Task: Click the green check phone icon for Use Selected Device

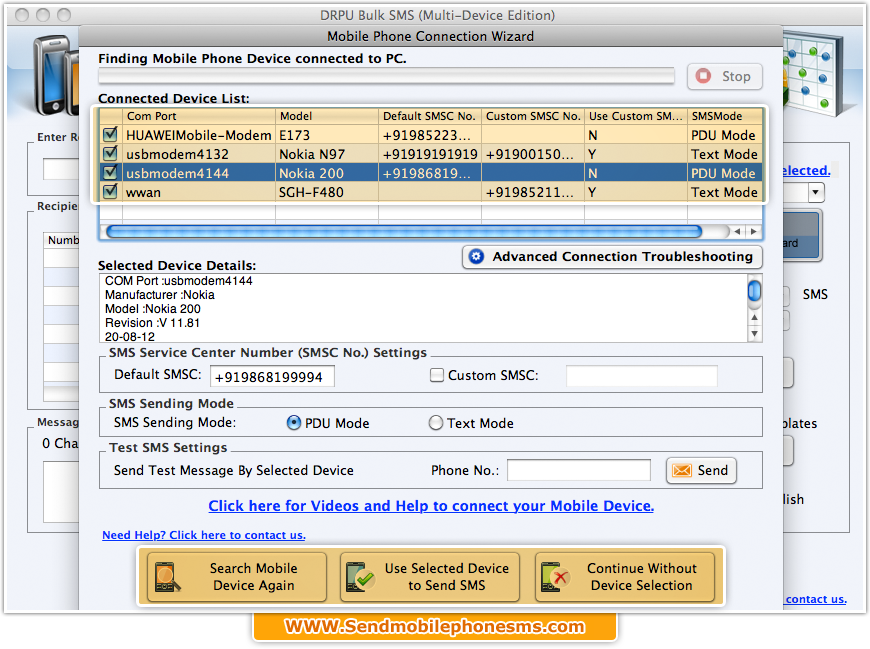Action: (x=360, y=577)
